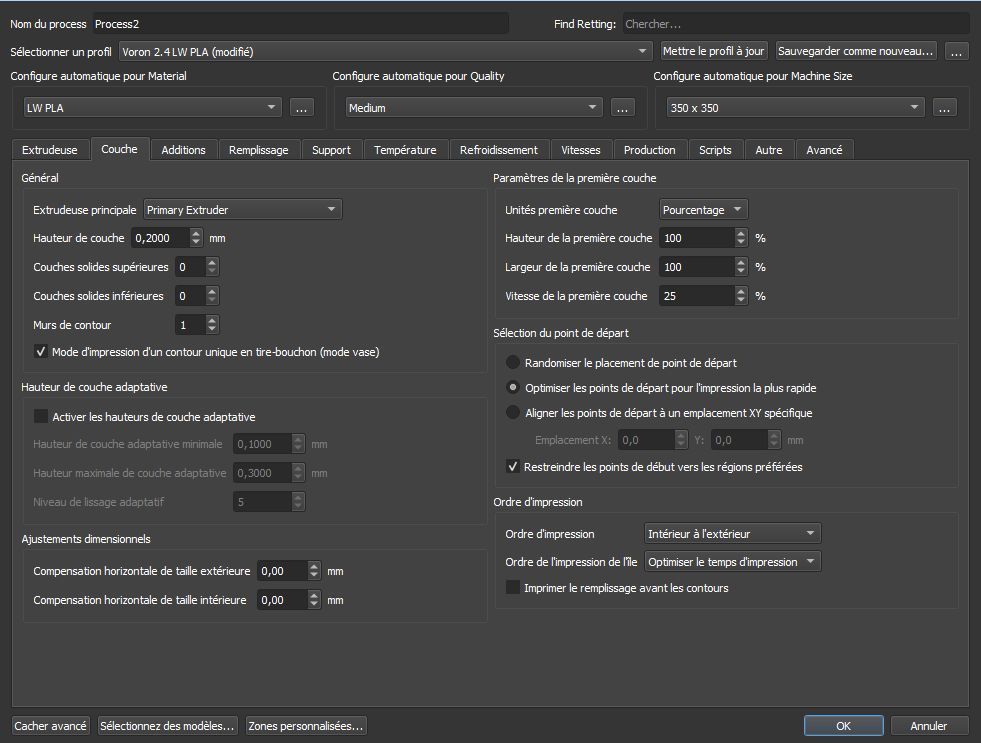Click the Hauteur de couche value field
The height and width of the screenshot is (743, 981).
[160, 238]
